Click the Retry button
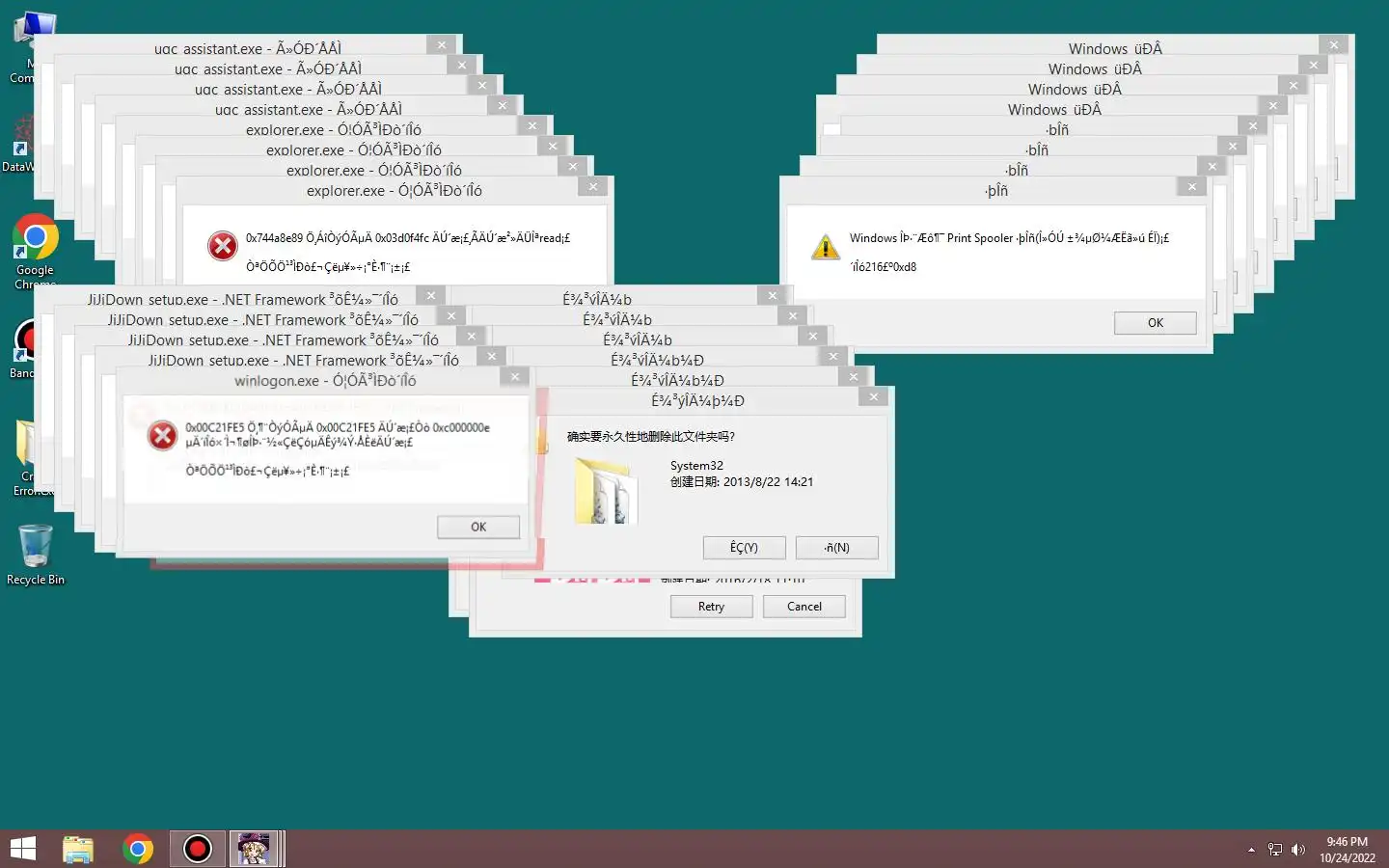The height and width of the screenshot is (868, 1389). click(x=711, y=607)
